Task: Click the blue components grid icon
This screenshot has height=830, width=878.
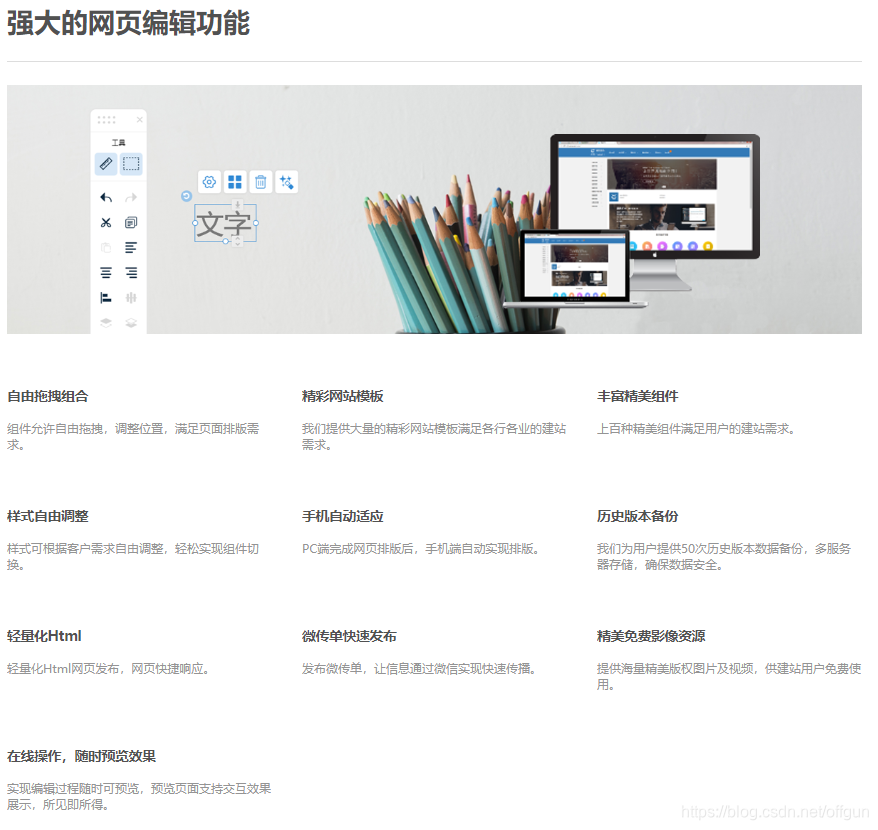Action: 235,182
